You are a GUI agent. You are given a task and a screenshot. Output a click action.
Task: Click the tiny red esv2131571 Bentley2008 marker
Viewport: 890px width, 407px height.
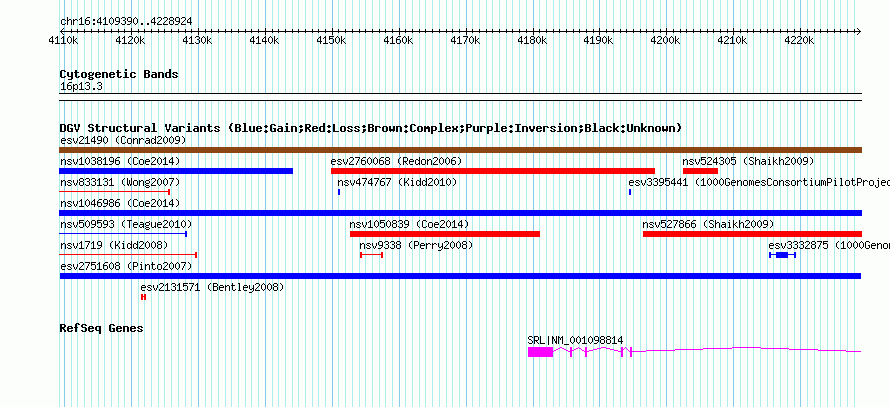tap(144, 297)
